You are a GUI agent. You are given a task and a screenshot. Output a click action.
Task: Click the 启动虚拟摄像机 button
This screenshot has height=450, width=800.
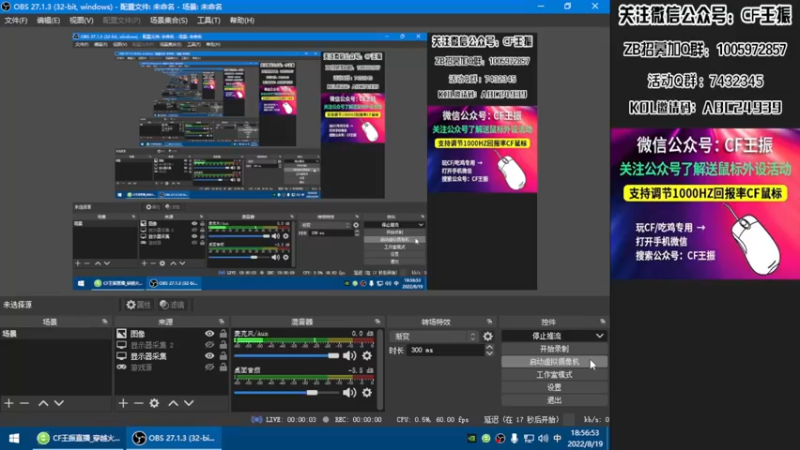coord(554,362)
